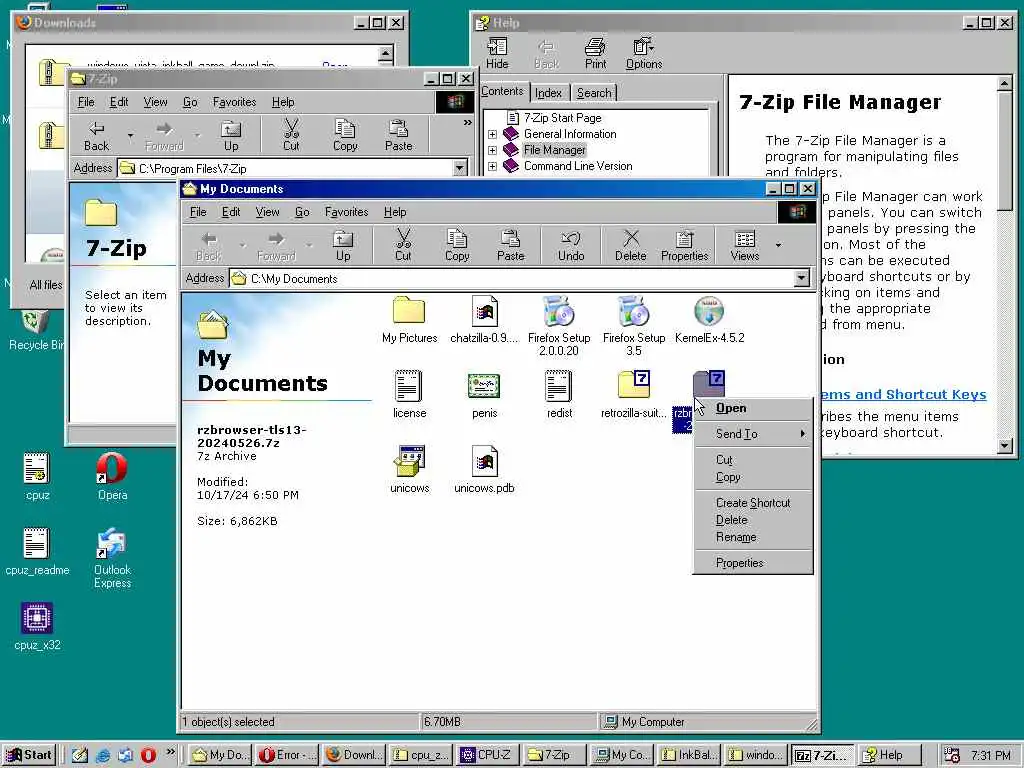Choose Rename in context menu
This screenshot has height=768, width=1024.
click(754, 537)
